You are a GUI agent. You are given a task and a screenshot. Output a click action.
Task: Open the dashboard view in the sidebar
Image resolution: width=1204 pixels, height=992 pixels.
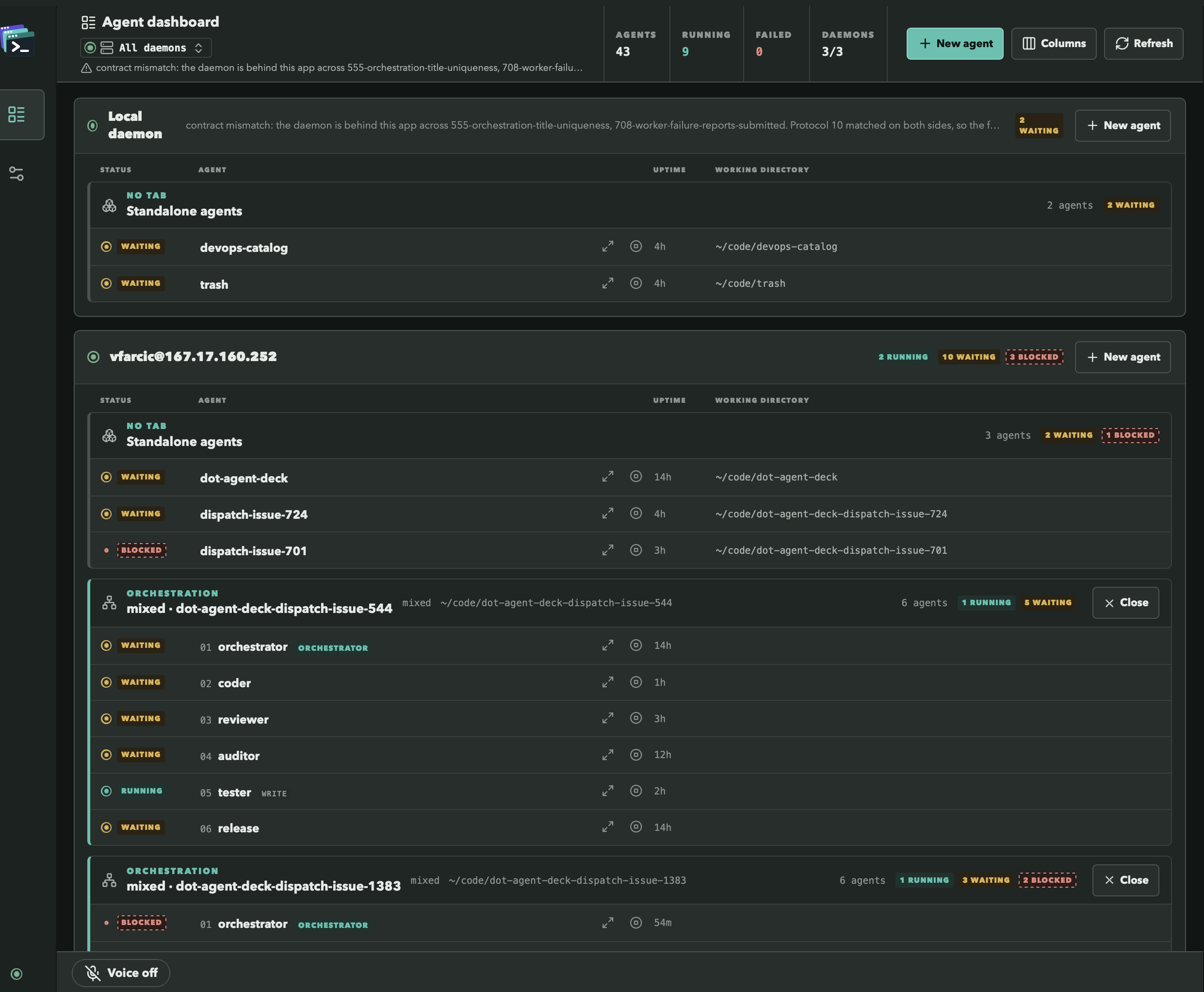point(17,115)
